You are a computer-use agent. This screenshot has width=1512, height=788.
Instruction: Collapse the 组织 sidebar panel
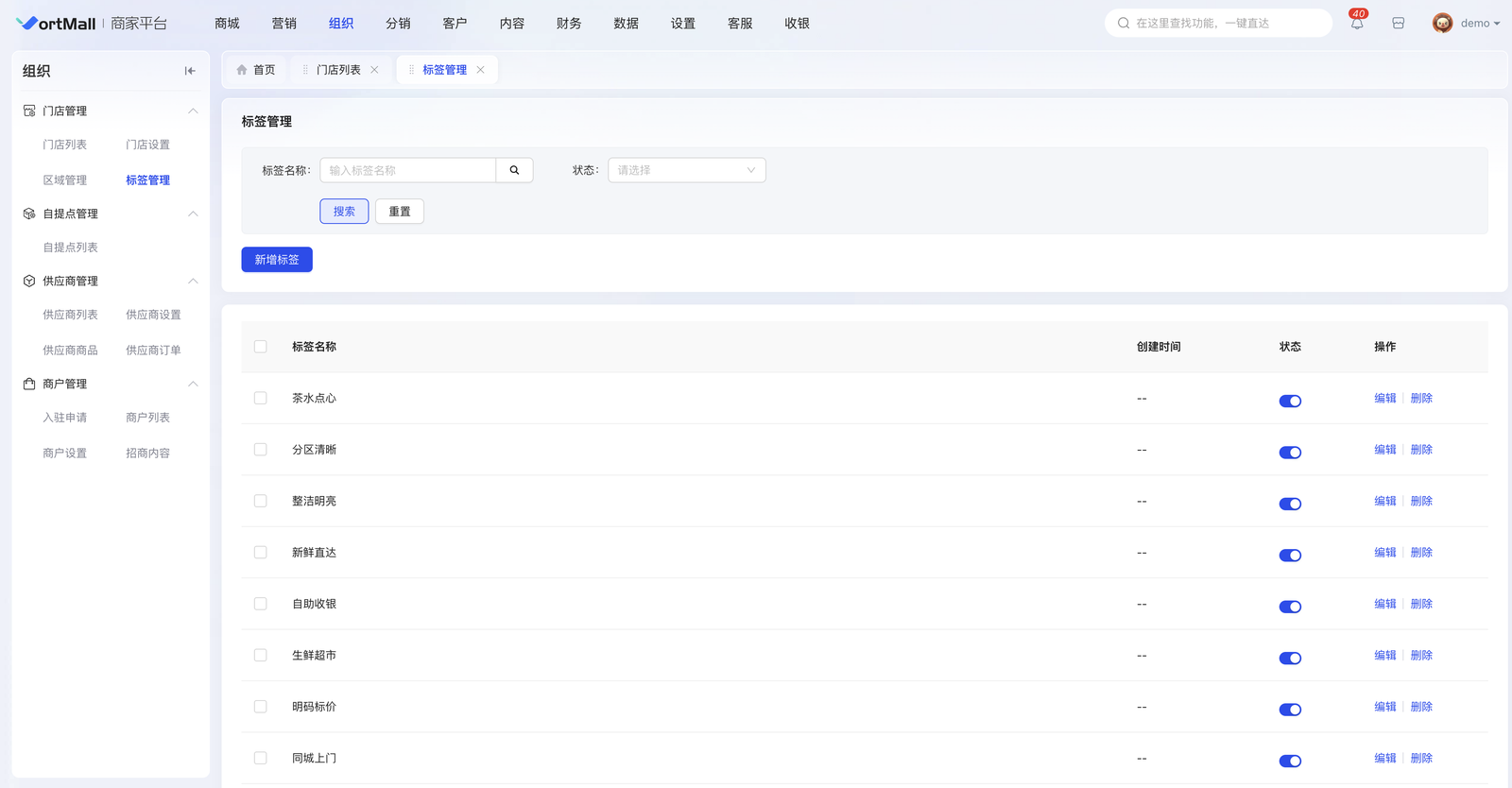click(190, 71)
